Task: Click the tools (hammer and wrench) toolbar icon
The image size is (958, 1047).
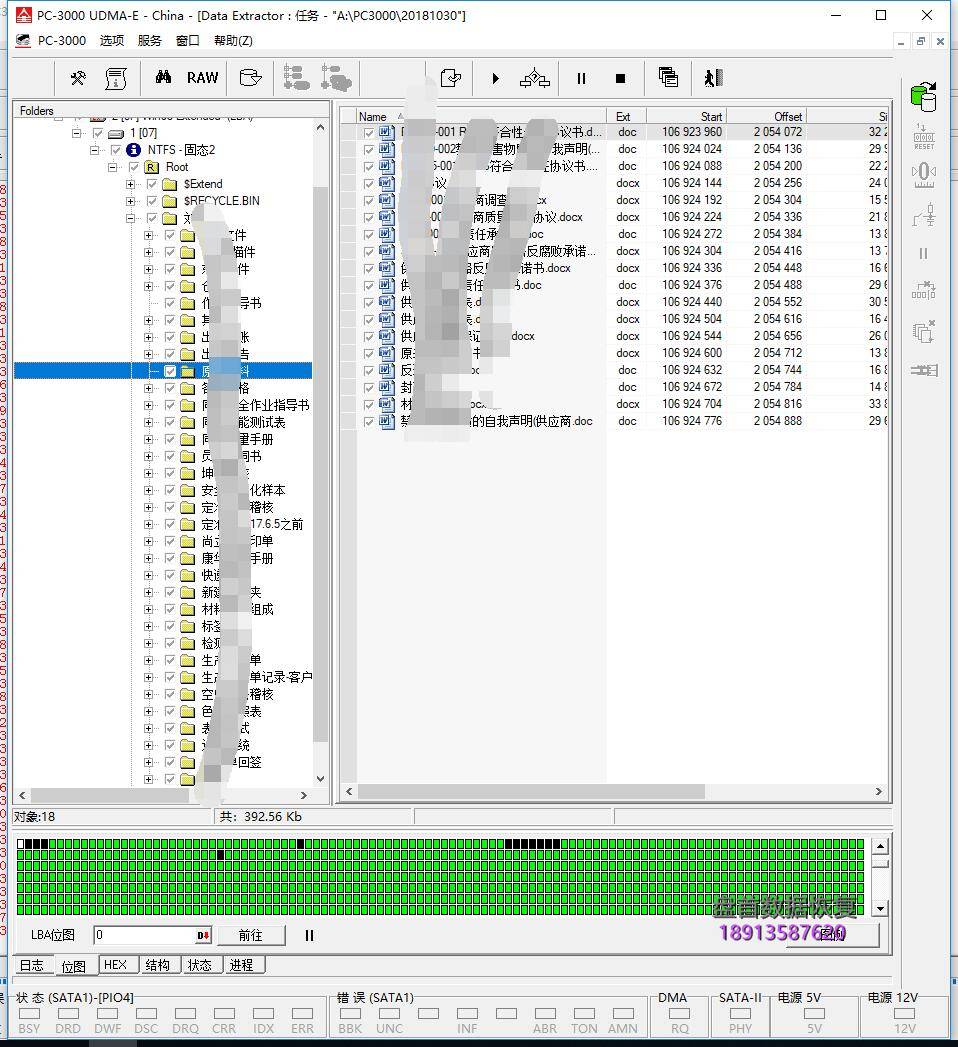Action: [77, 78]
